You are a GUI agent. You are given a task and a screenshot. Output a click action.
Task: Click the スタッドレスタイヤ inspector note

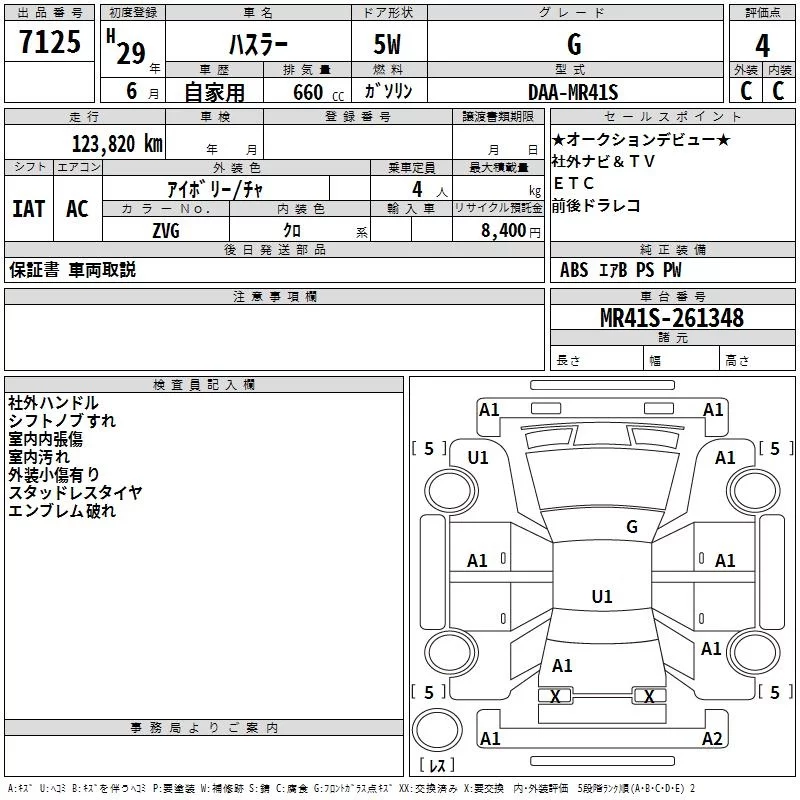click(x=75, y=492)
